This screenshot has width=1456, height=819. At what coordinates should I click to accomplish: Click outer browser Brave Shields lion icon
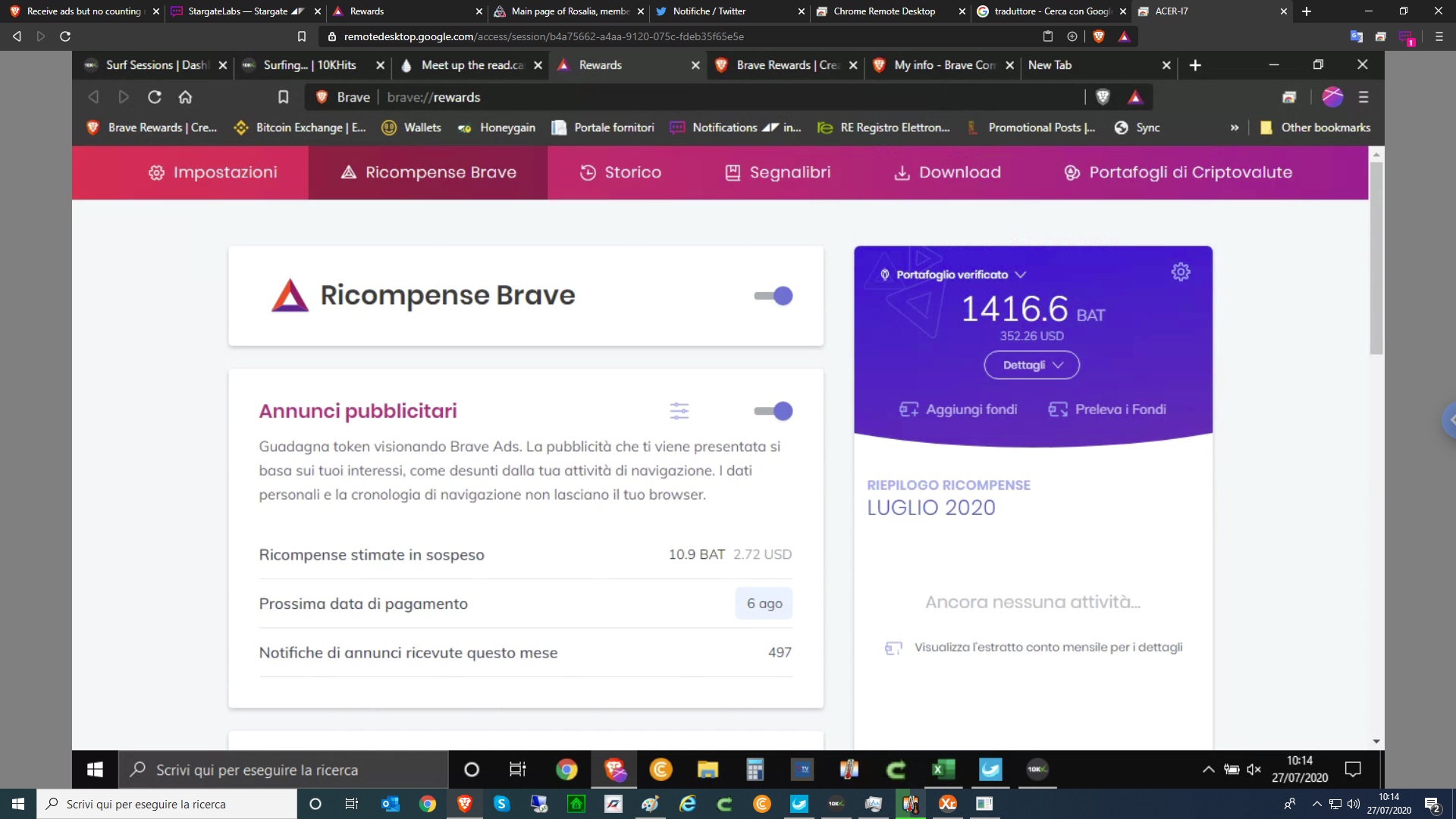[x=1099, y=36]
